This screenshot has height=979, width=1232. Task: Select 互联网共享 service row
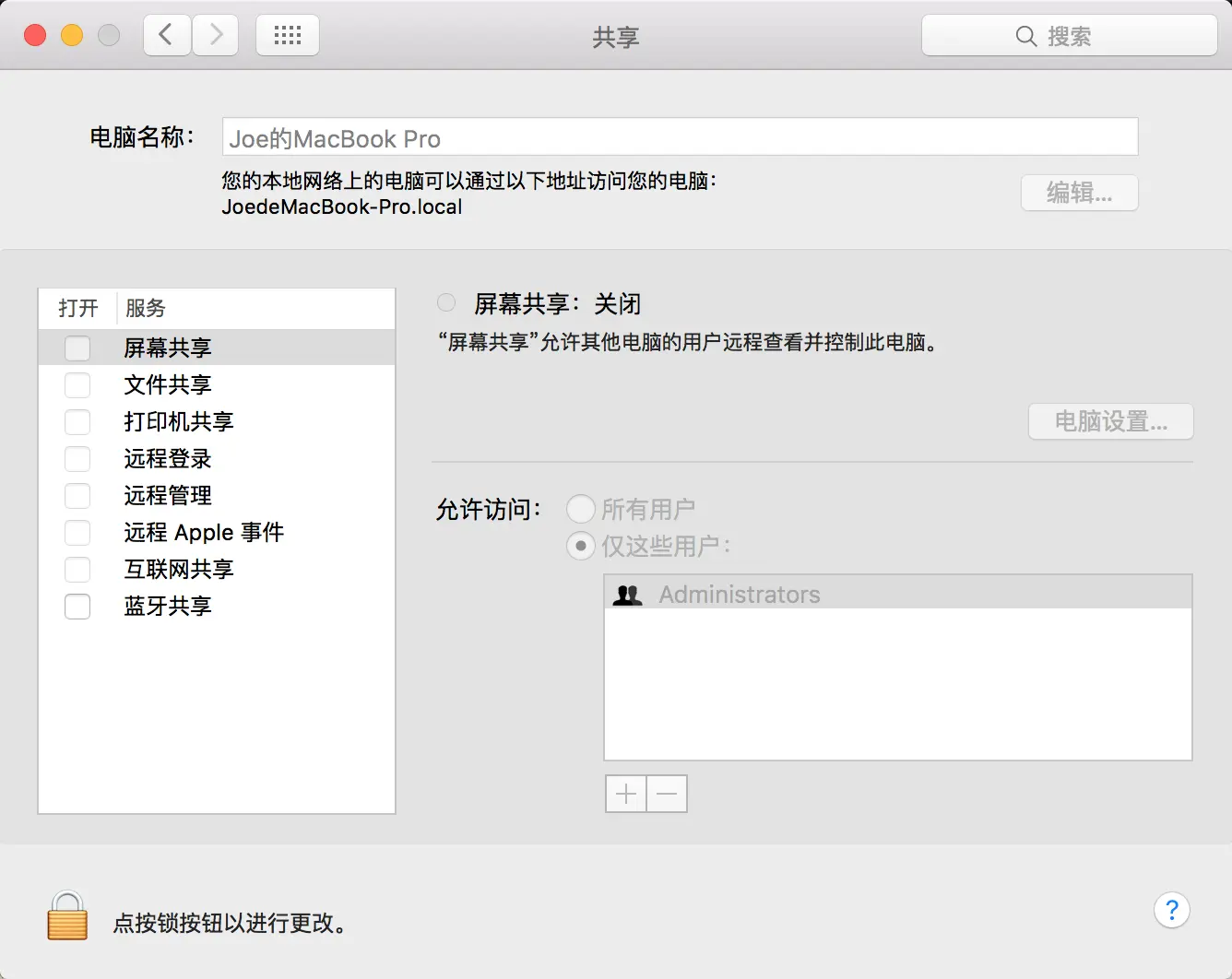(217, 569)
